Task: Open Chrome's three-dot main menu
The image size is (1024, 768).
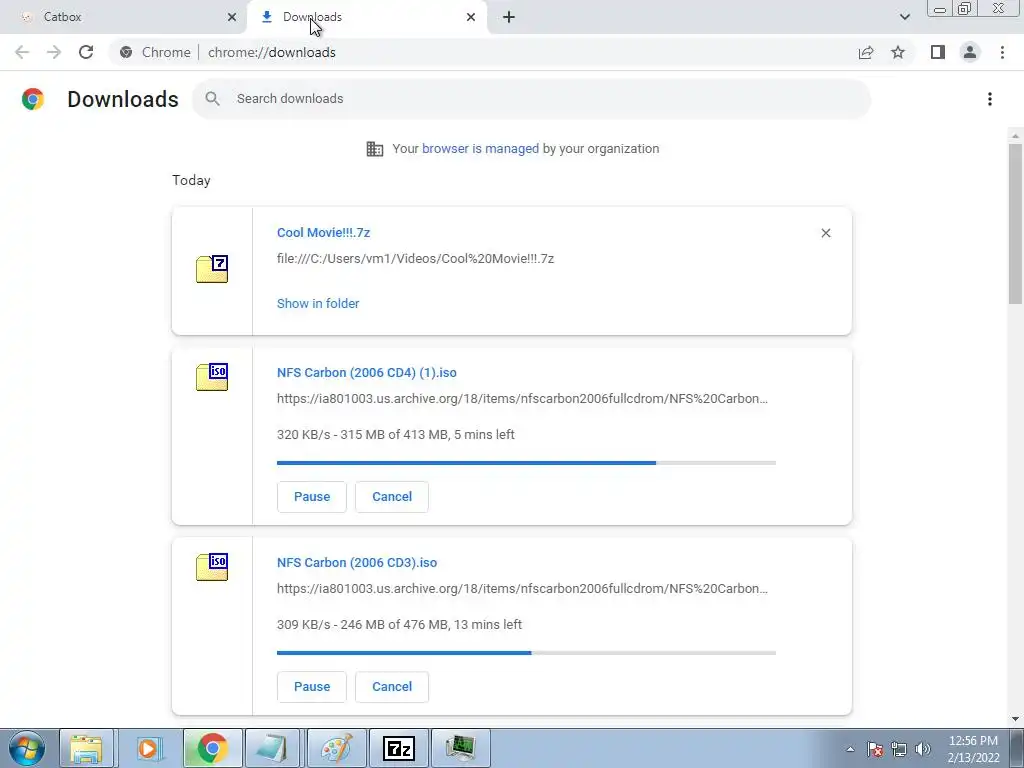Action: 1002,52
